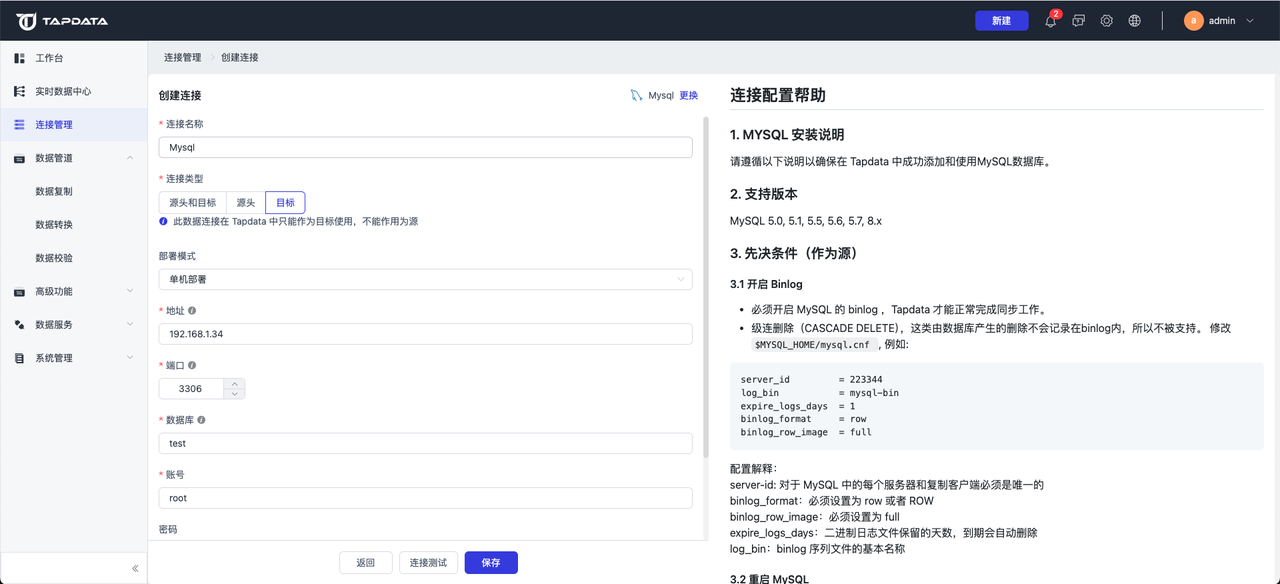1280x584 pixels.
Task: Click the form panel vertical scrollbar
Action: tap(706, 287)
